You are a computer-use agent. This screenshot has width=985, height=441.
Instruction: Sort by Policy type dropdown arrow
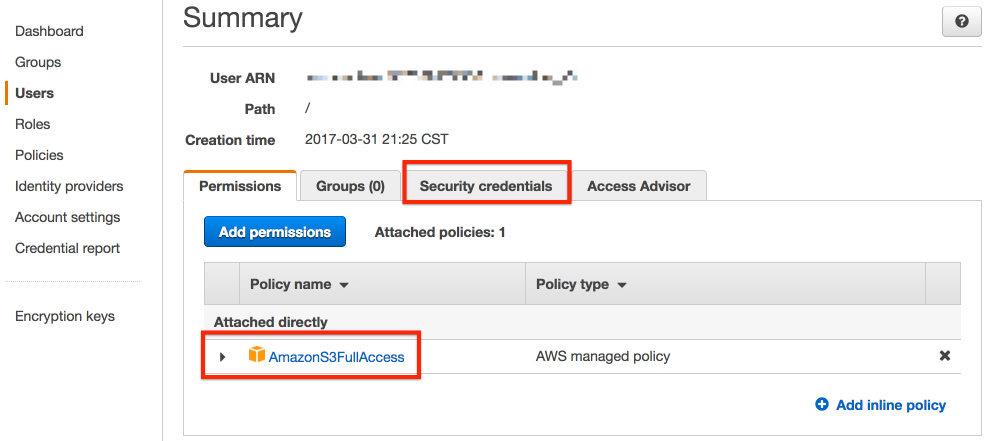pyautogui.click(x=622, y=285)
